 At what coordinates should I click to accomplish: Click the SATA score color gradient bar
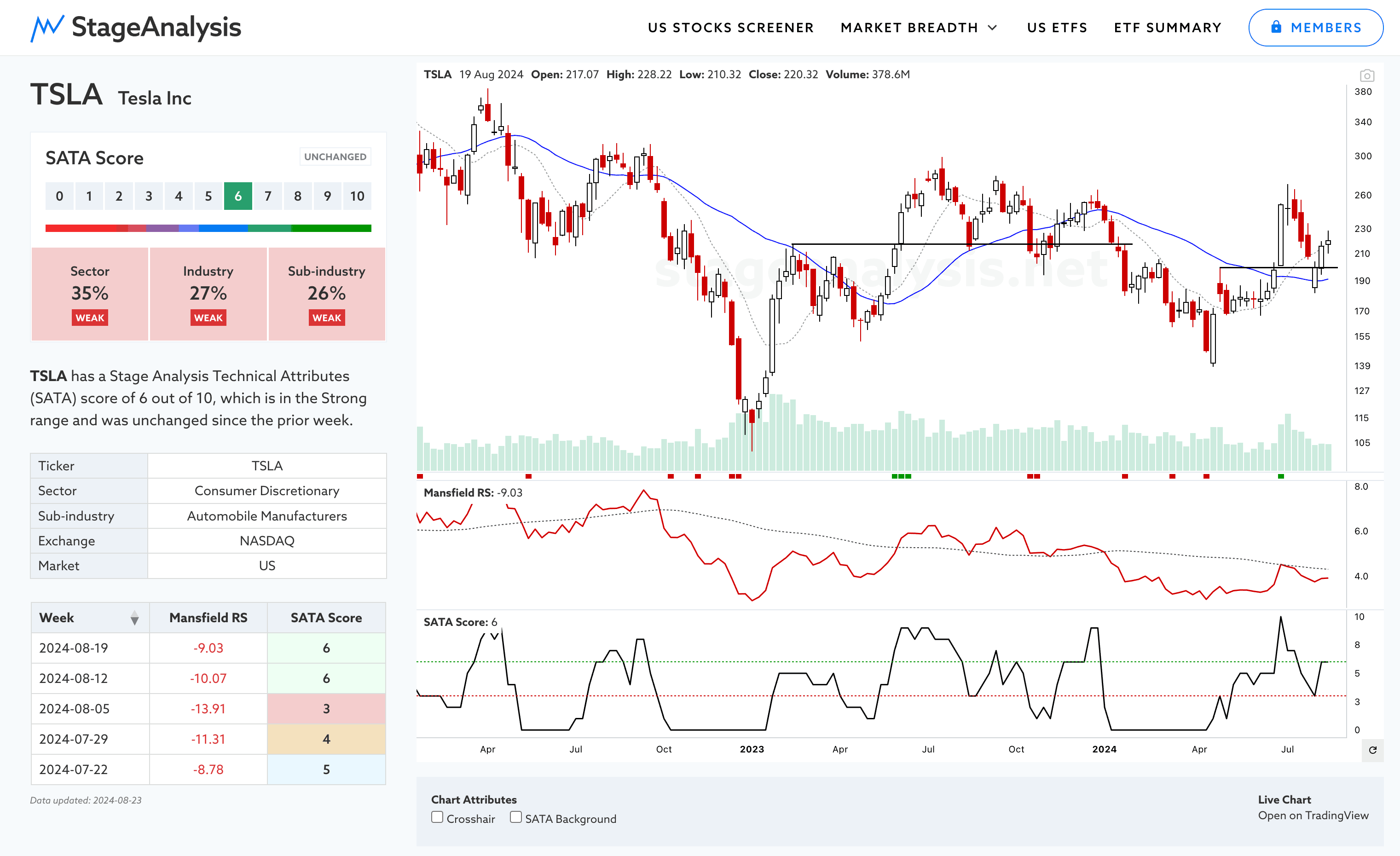pyautogui.click(x=208, y=228)
